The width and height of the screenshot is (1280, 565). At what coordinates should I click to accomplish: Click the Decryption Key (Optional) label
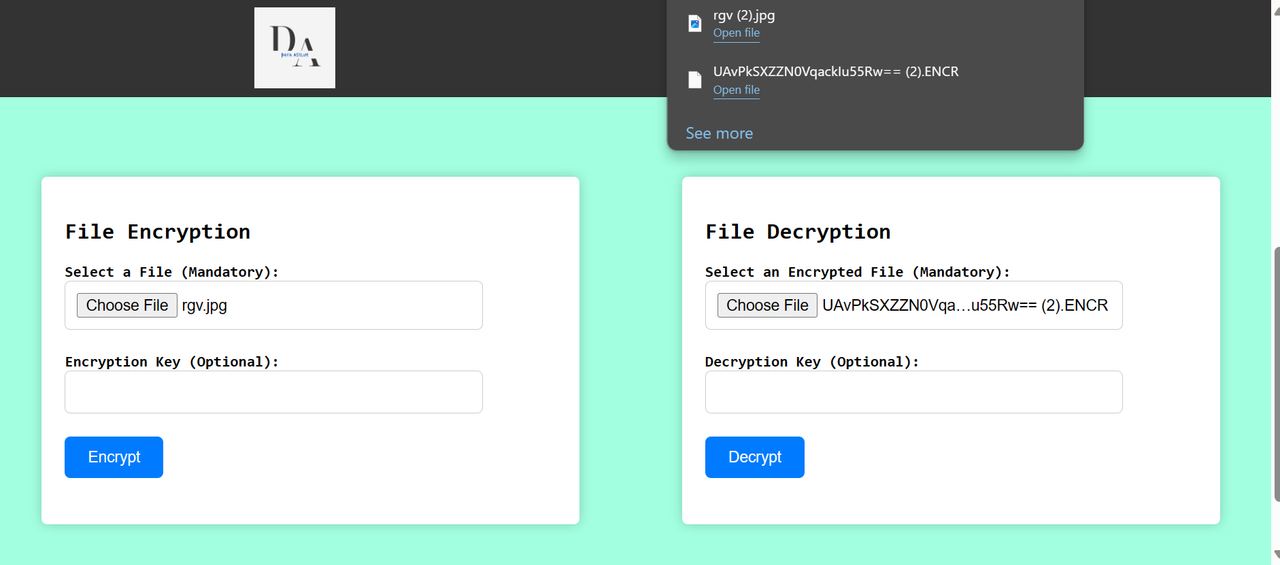(x=812, y=362)
